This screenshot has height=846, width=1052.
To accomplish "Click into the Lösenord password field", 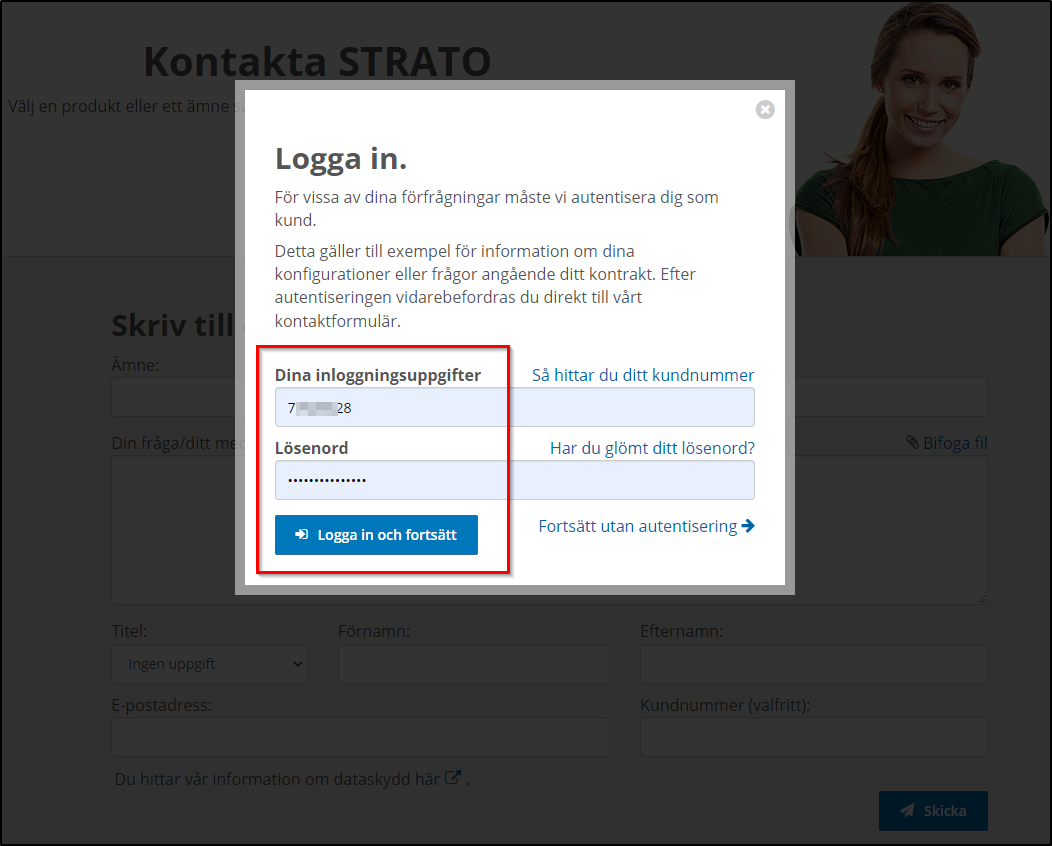I will coord(514,480).
